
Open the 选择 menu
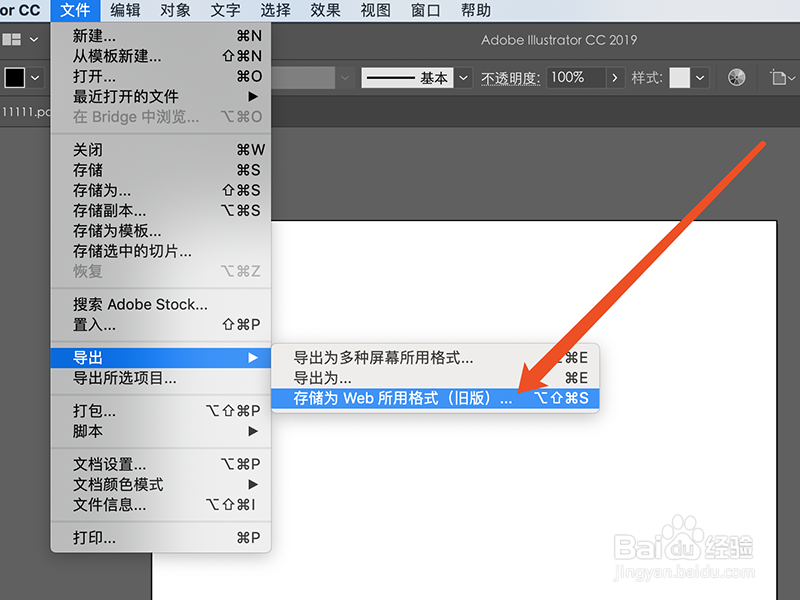pyautogui.click(x=275, y=10)
